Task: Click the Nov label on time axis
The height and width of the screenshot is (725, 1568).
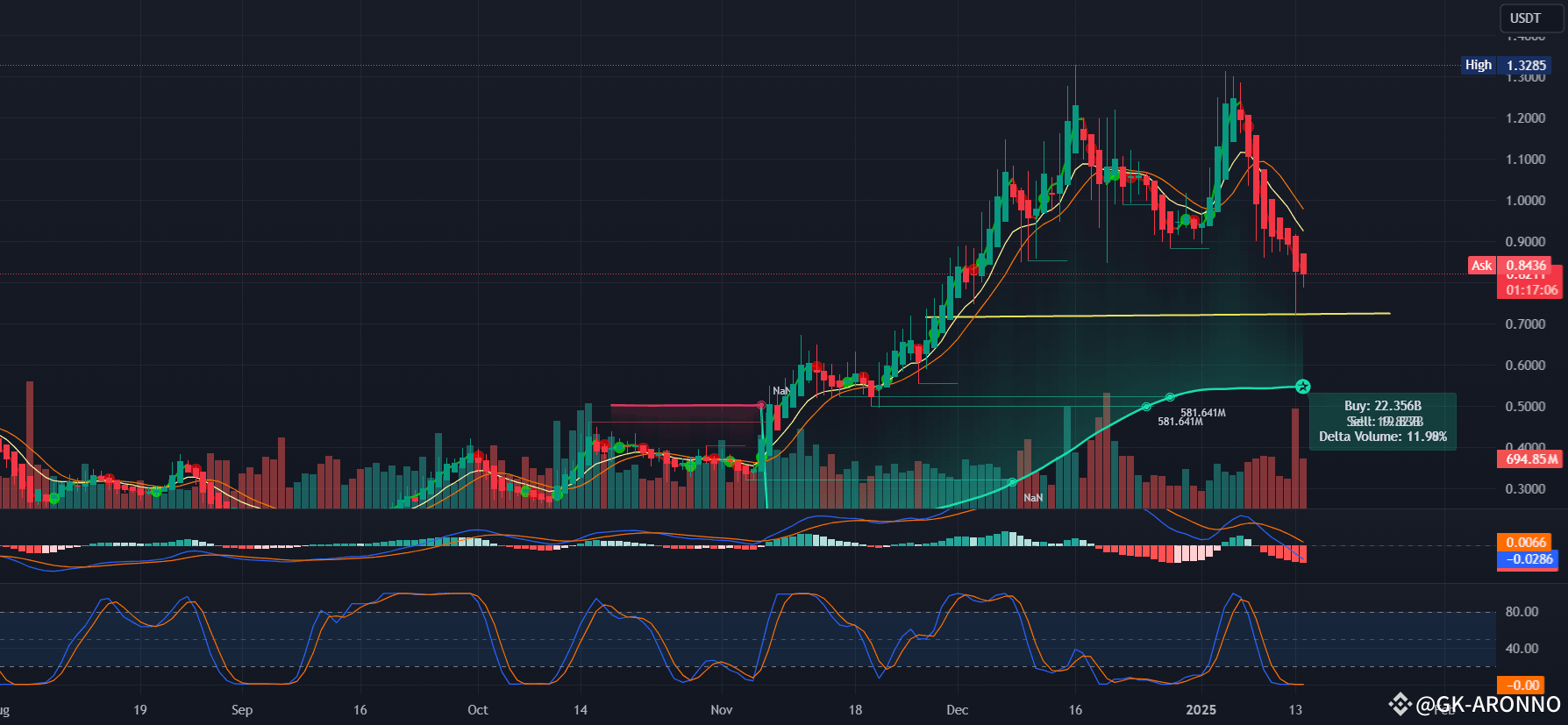Action: pyautogui.click(x=722, y=710)
